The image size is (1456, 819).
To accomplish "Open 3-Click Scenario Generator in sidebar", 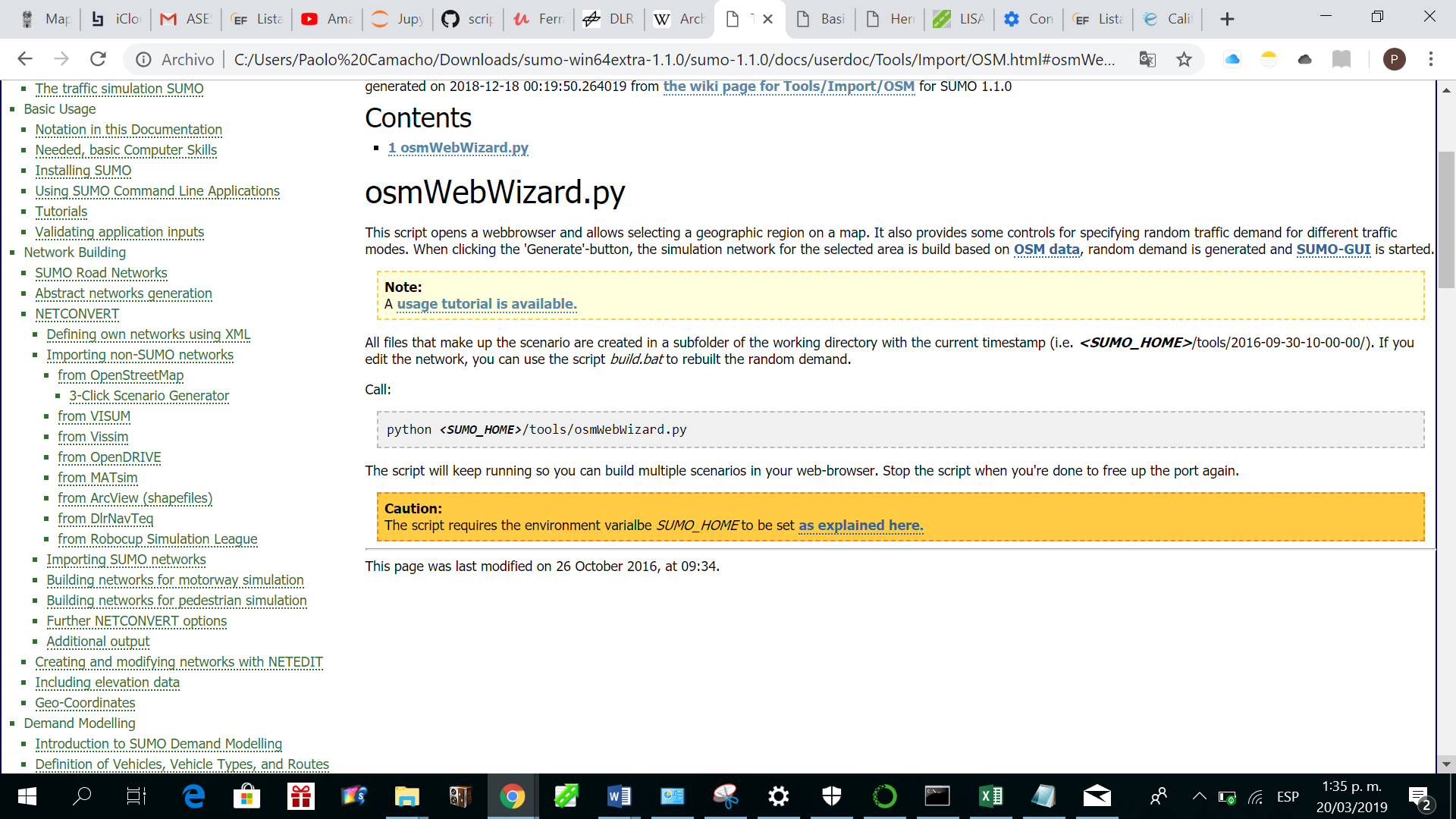I will tap(149, 396).
